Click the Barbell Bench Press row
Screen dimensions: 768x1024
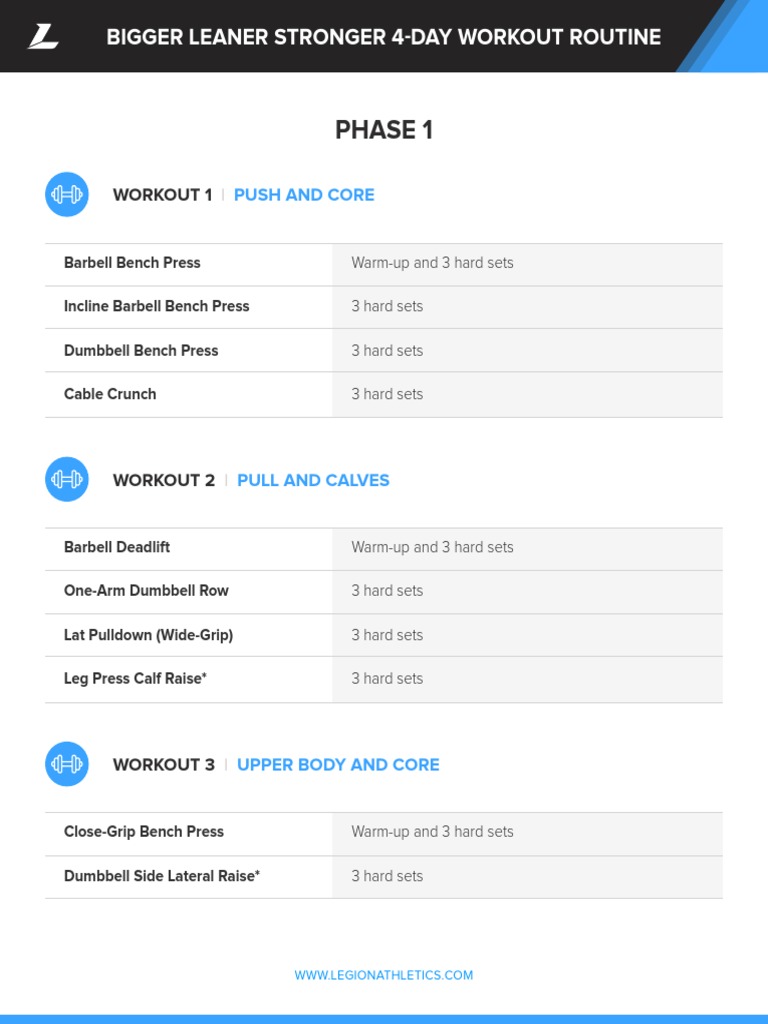point(383,264)
